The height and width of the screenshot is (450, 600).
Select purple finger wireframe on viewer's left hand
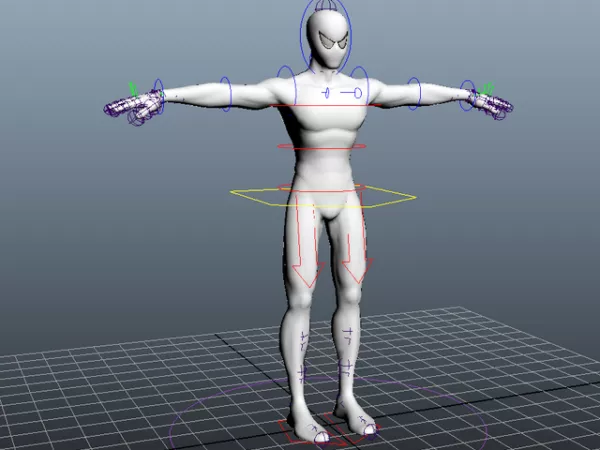(132, 108)
